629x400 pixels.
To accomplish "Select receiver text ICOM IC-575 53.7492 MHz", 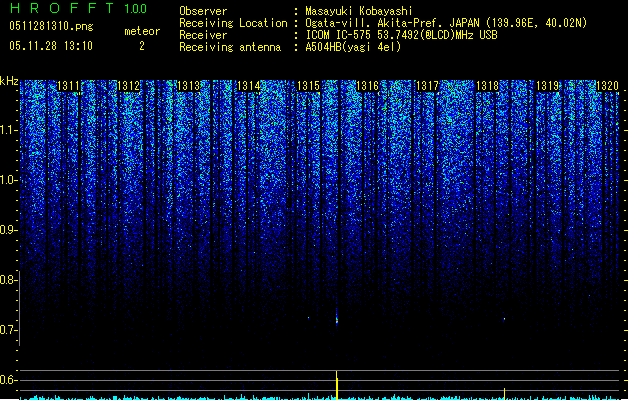I will (402, 35).
